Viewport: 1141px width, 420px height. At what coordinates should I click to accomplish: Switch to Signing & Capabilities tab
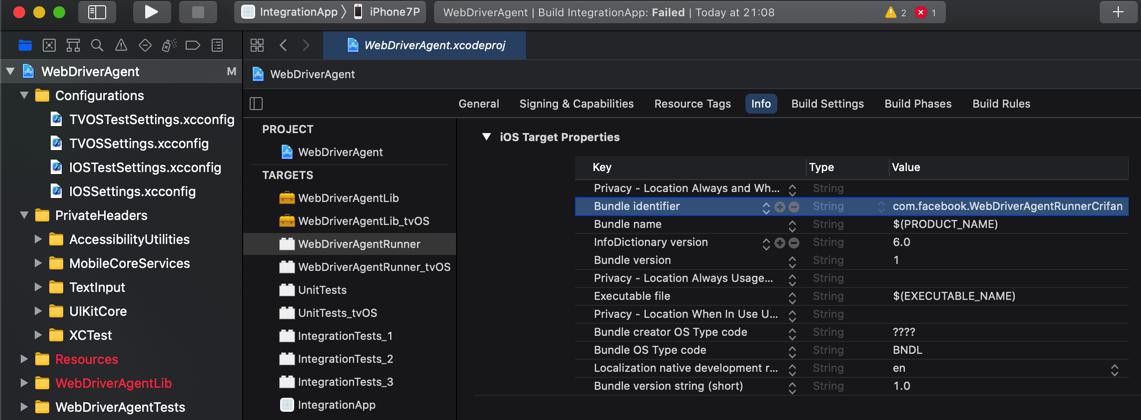point(576,104)
